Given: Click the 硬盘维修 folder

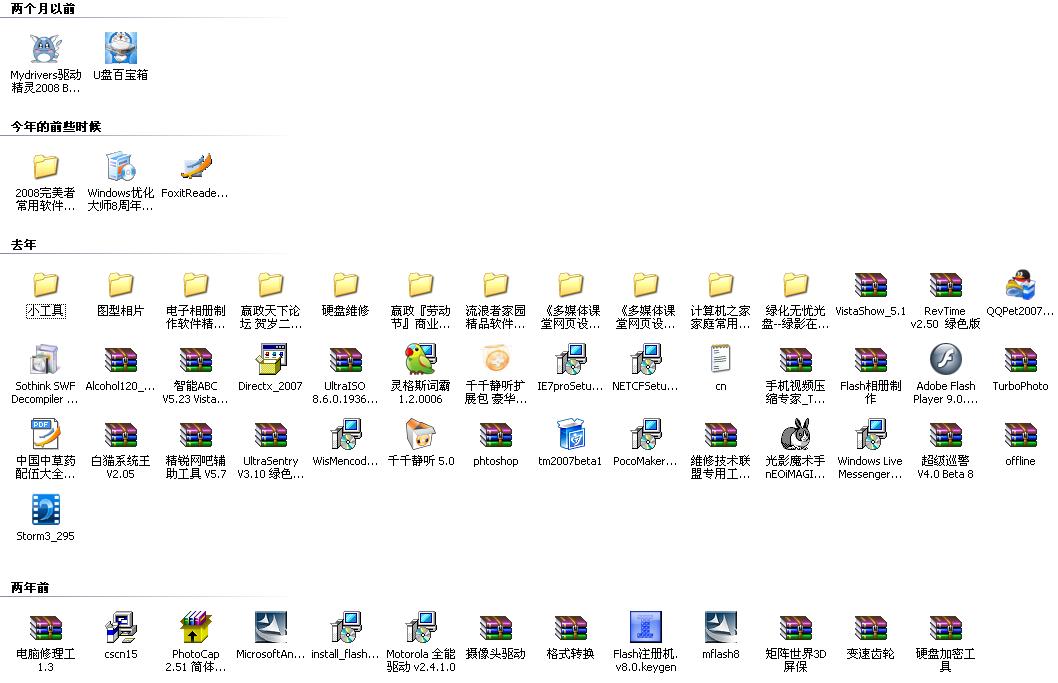Looking at the screenshot, I should pyautogui.click(x=345, y=285).
